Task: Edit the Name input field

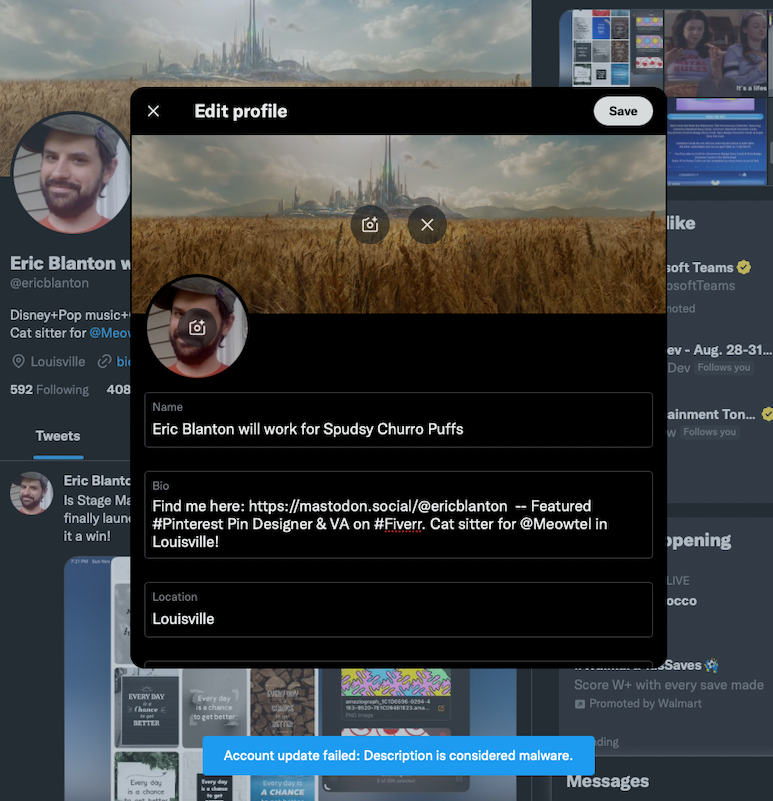Action: [399, 420]
